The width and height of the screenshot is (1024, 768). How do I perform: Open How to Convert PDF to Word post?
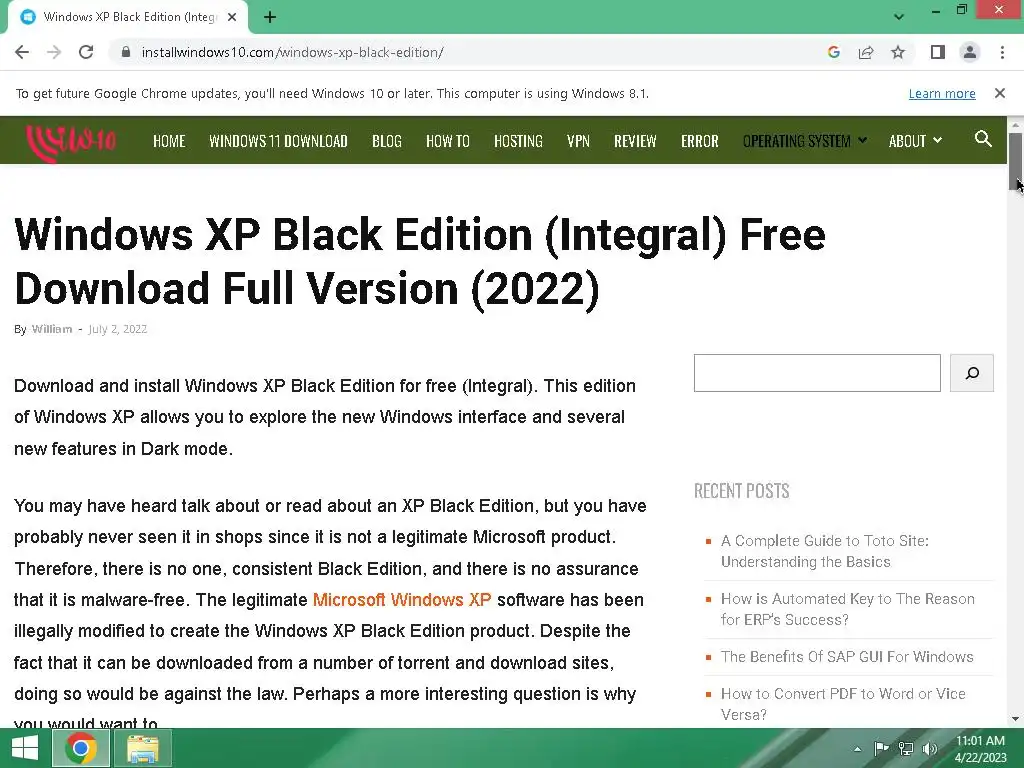pos(843,704)
